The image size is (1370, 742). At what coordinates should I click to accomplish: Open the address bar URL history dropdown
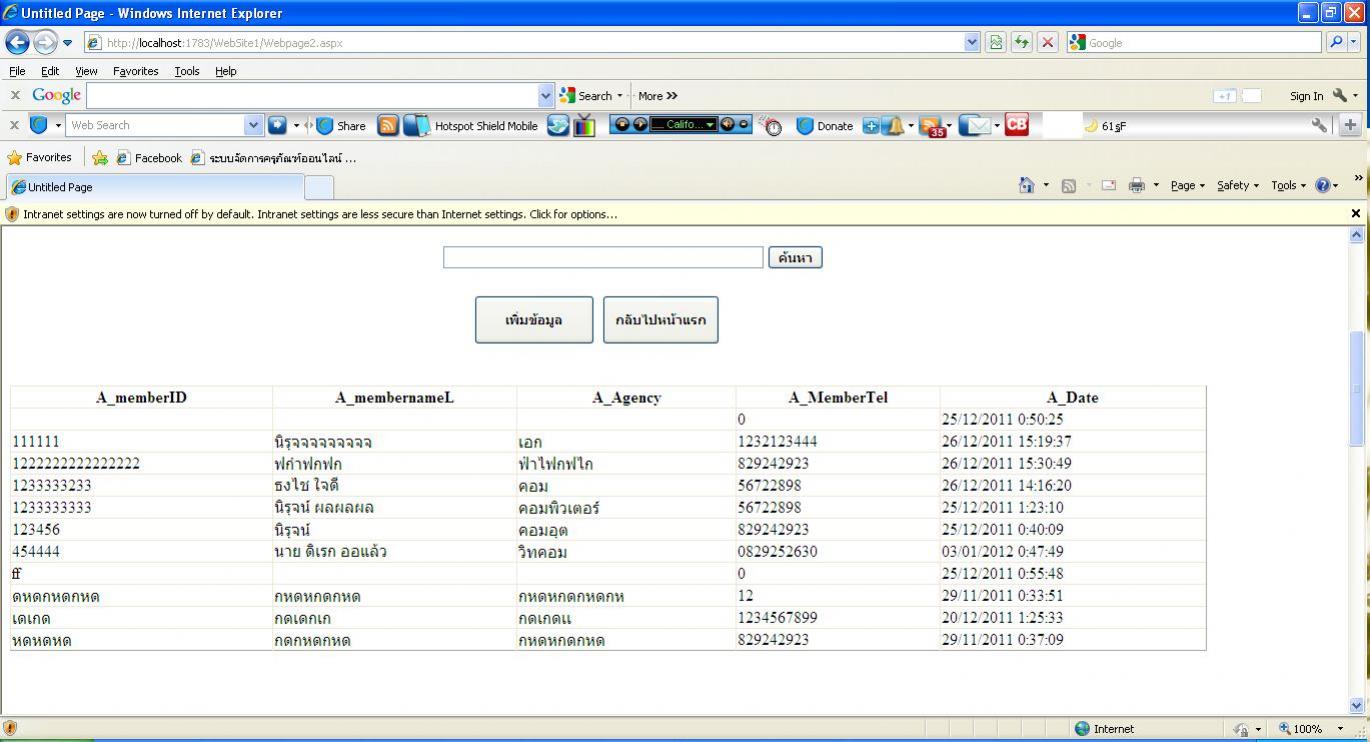tap(972, 42)
